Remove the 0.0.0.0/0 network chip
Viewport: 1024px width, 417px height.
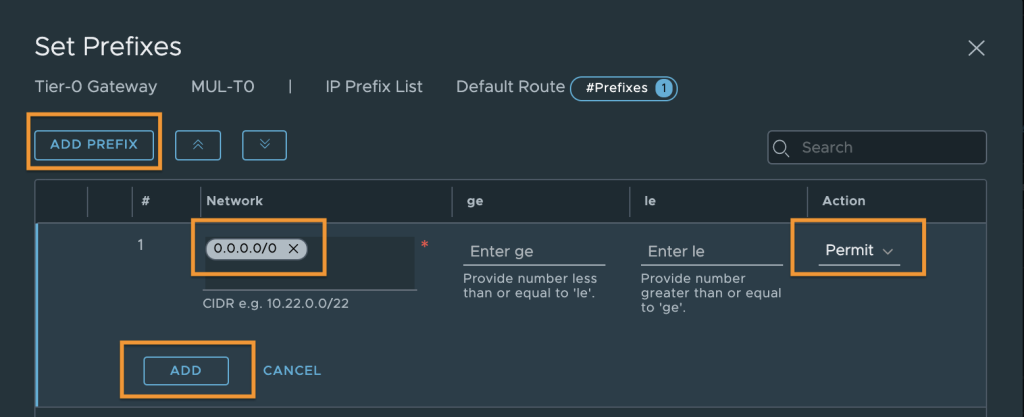coord(294,249)
